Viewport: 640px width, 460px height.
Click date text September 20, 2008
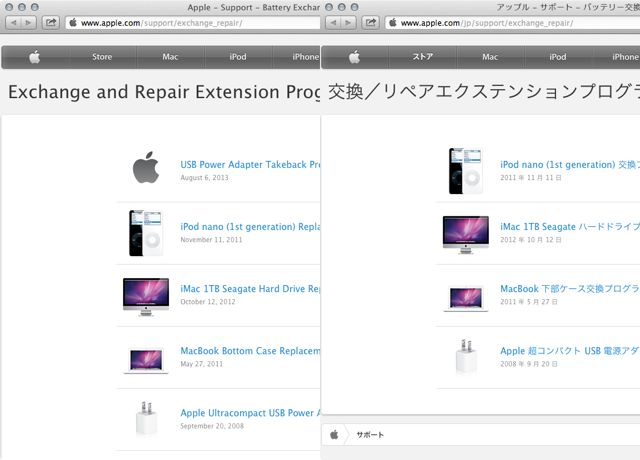pyautogui.click(x=212, y=426)
